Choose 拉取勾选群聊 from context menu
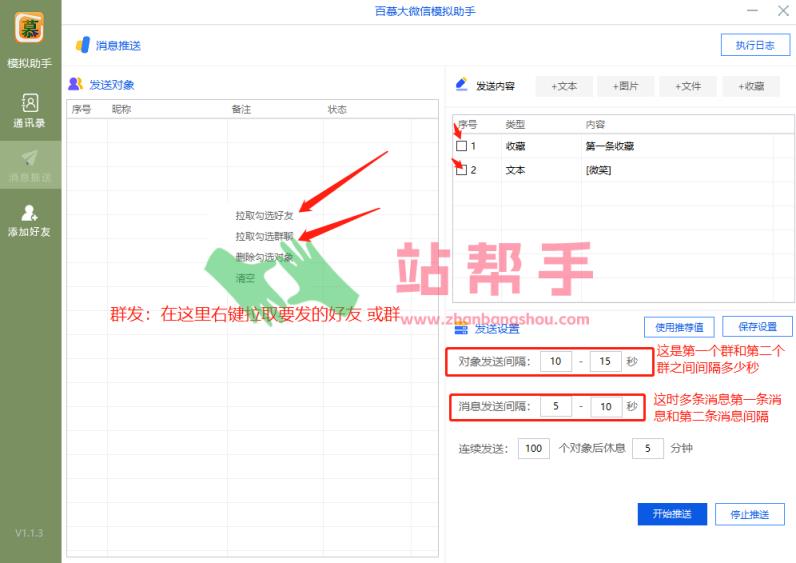This screenshot has height=563, width=796. point(264,237)
